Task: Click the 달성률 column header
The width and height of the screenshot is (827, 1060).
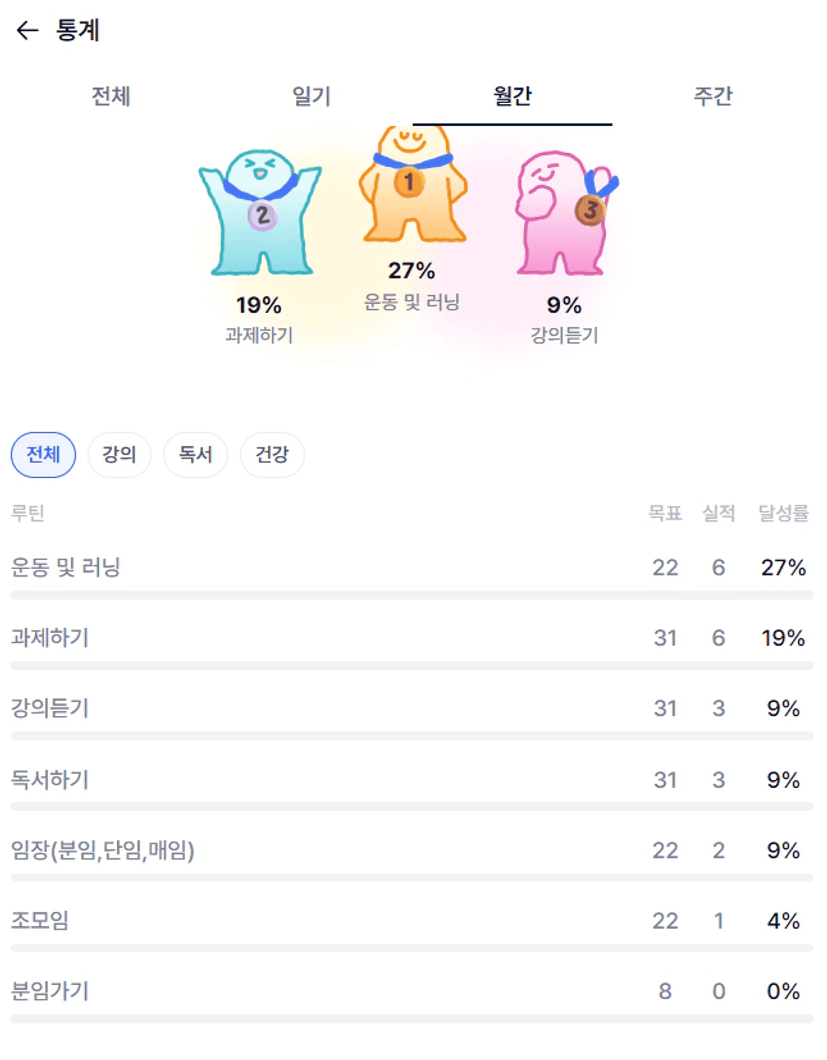Action: (x=782, y=514)
